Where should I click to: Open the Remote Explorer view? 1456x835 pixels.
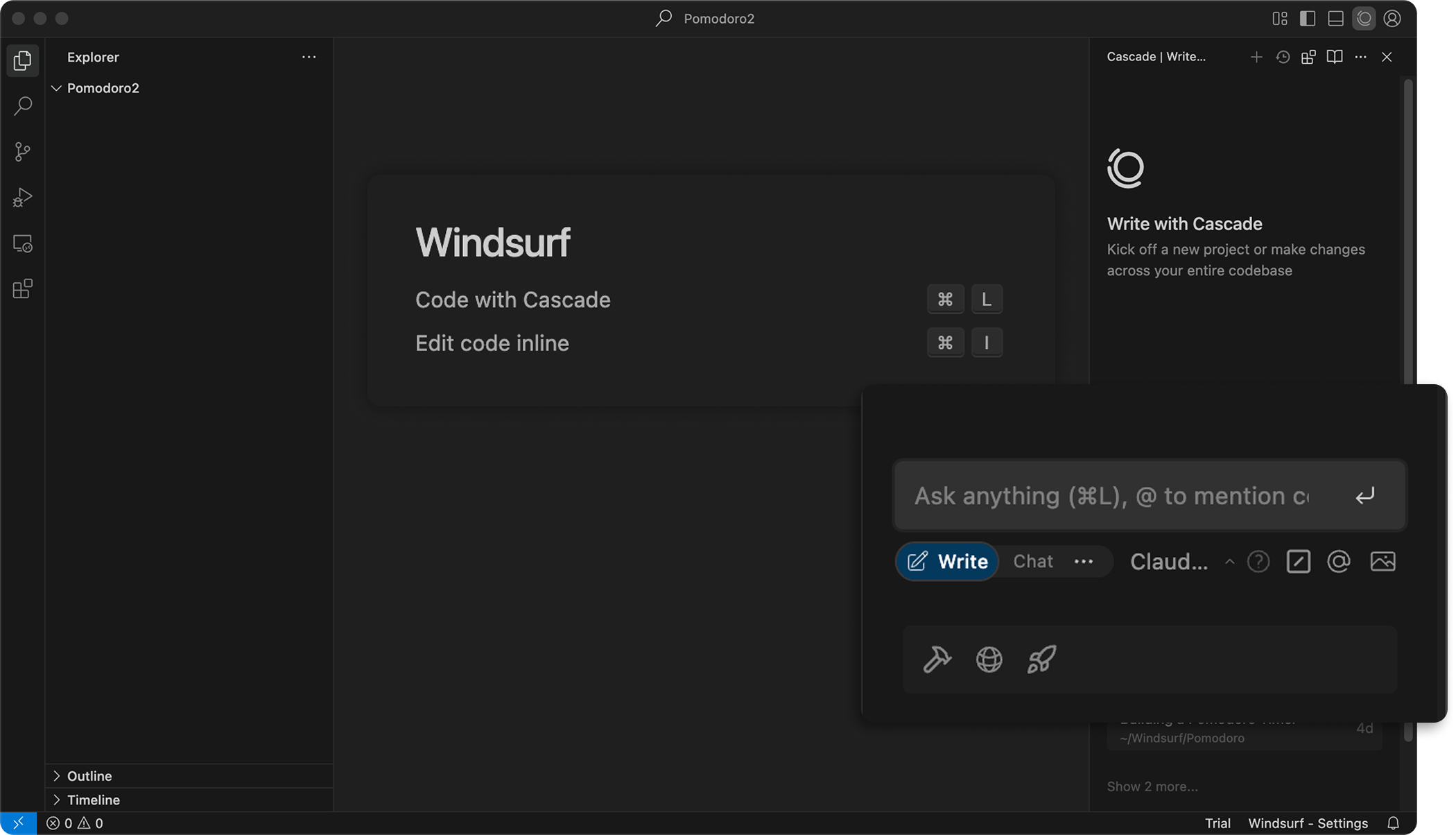point(22,243)
